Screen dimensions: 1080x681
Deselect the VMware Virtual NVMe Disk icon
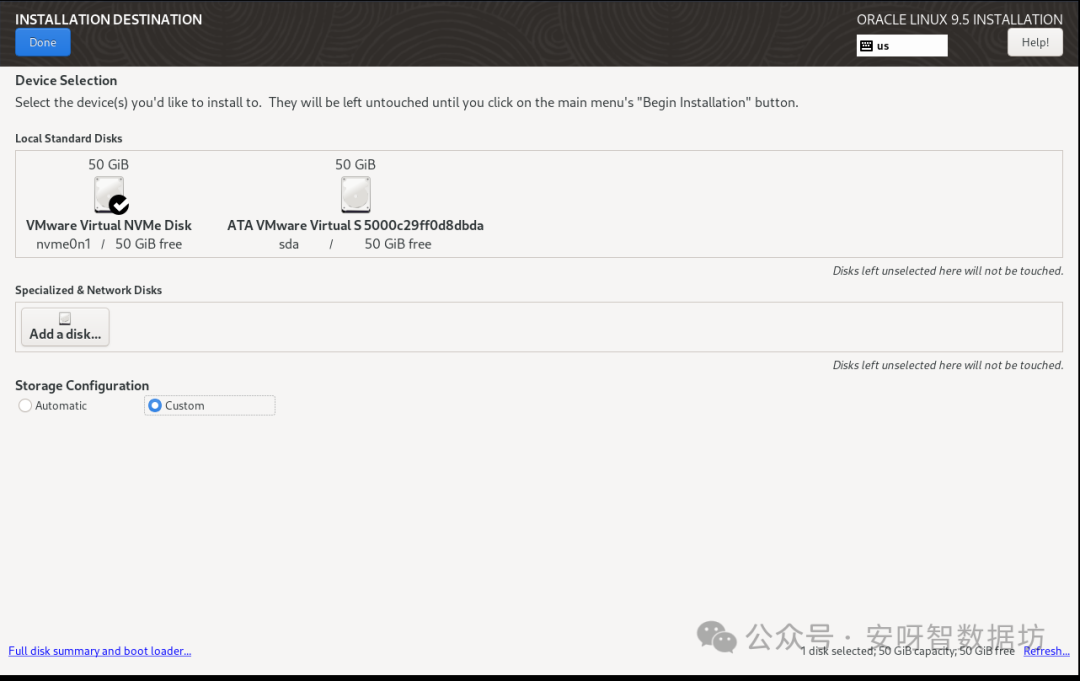110,195
